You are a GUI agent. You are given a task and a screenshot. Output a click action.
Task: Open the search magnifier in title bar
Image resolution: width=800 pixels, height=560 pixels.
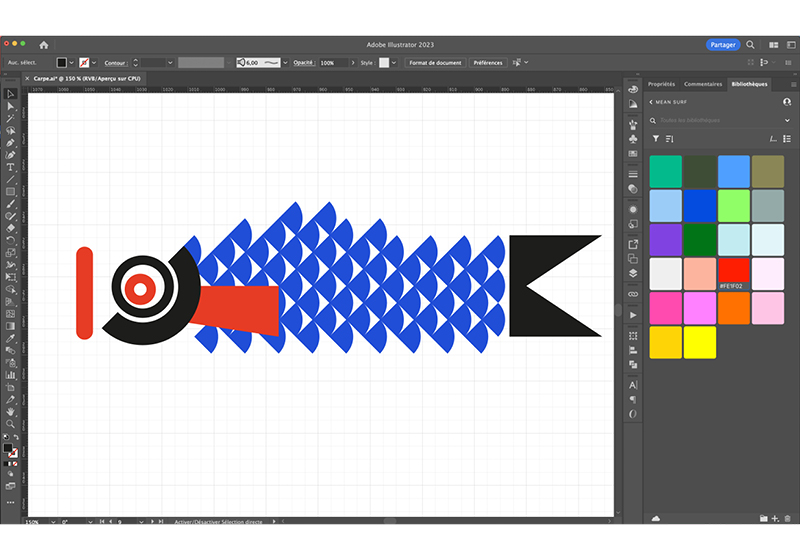750,45
